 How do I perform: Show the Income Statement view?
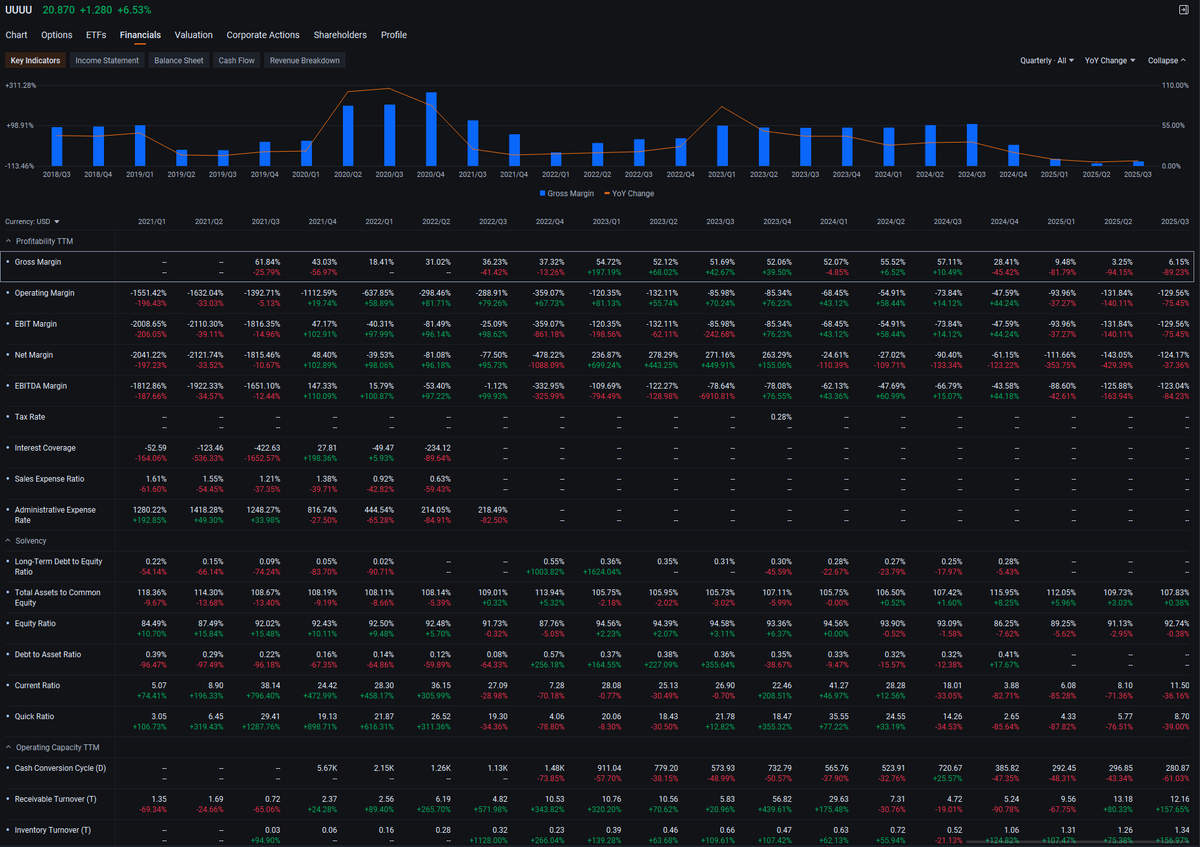pyautogui.click(x=107, y=60)
